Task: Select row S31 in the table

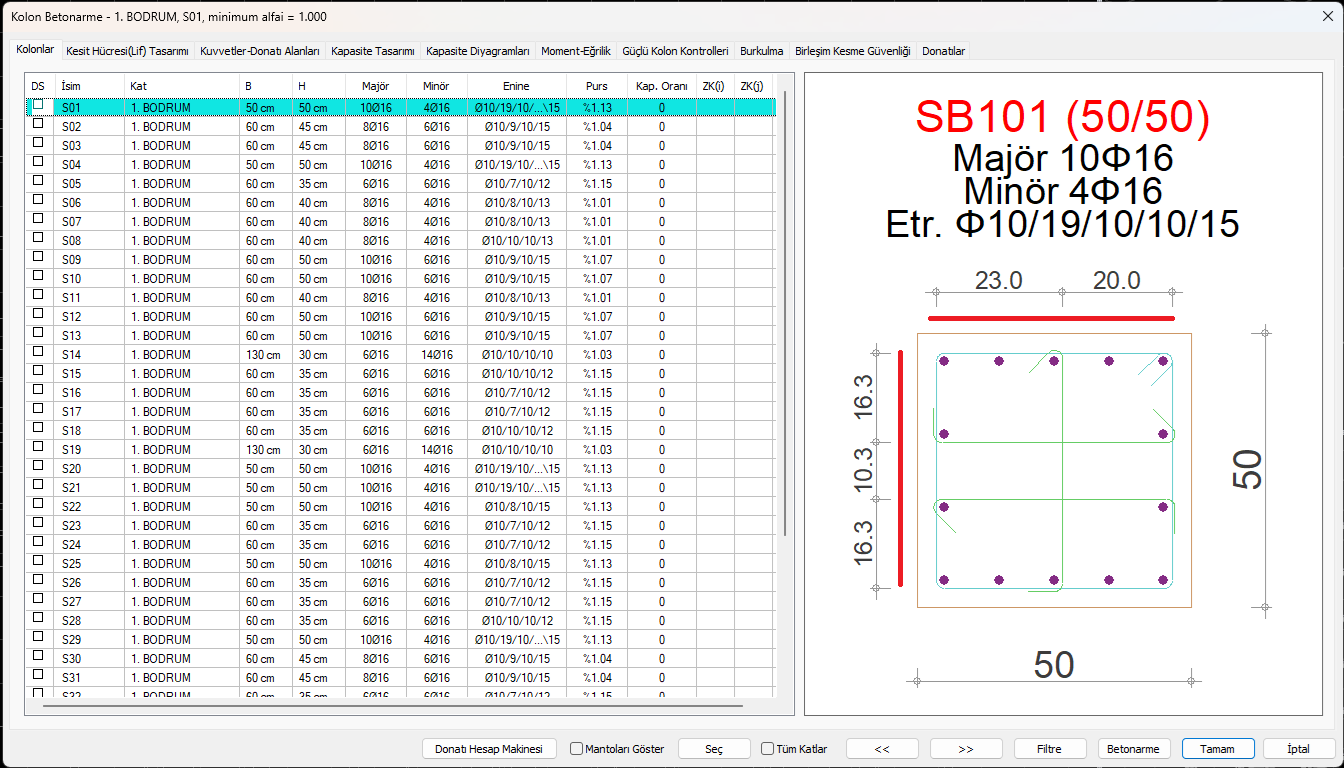Action: 400,677
